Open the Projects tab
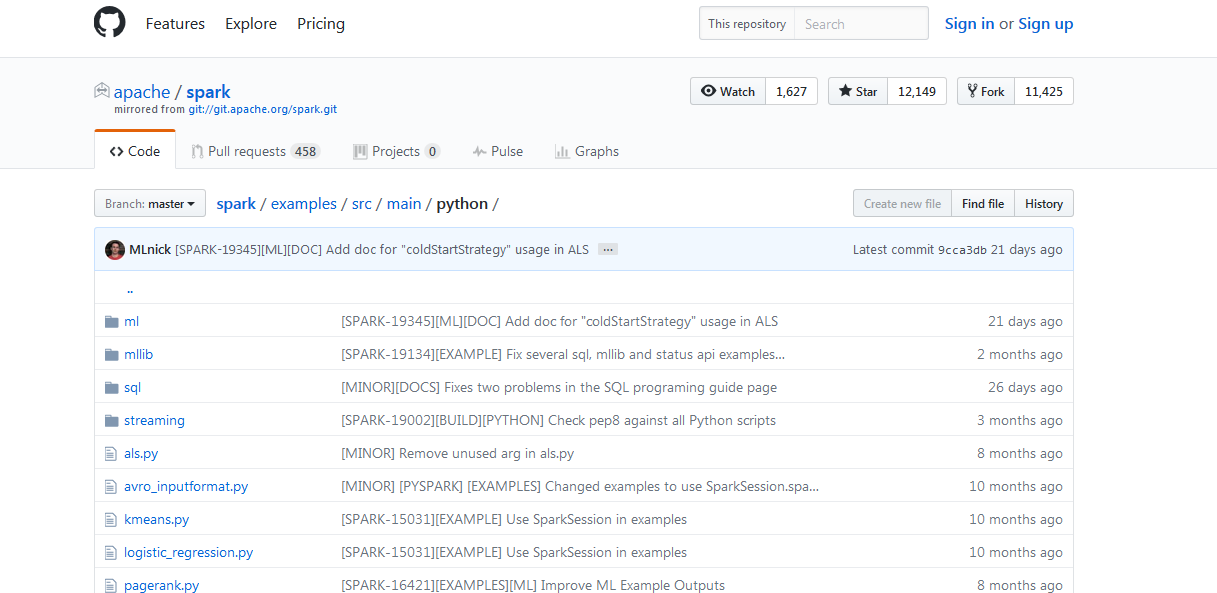This screenshot has height=593, width=1217. [396, 151]
